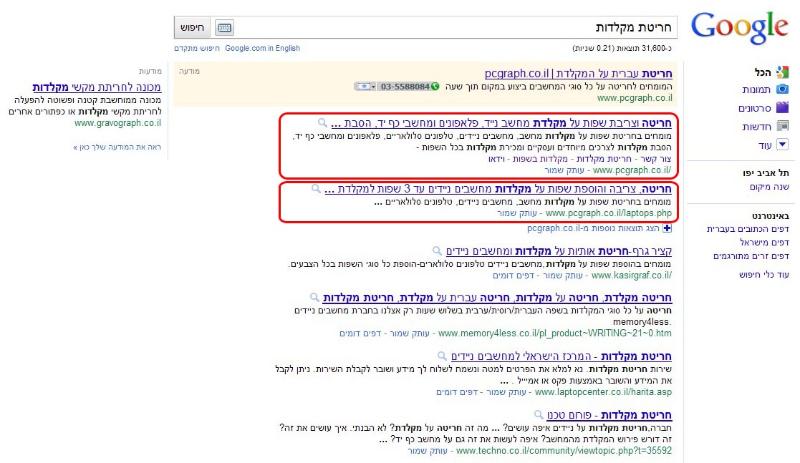Open cached copy next to pcgraph.co.il/laptops.php

[x=517, y=213]
